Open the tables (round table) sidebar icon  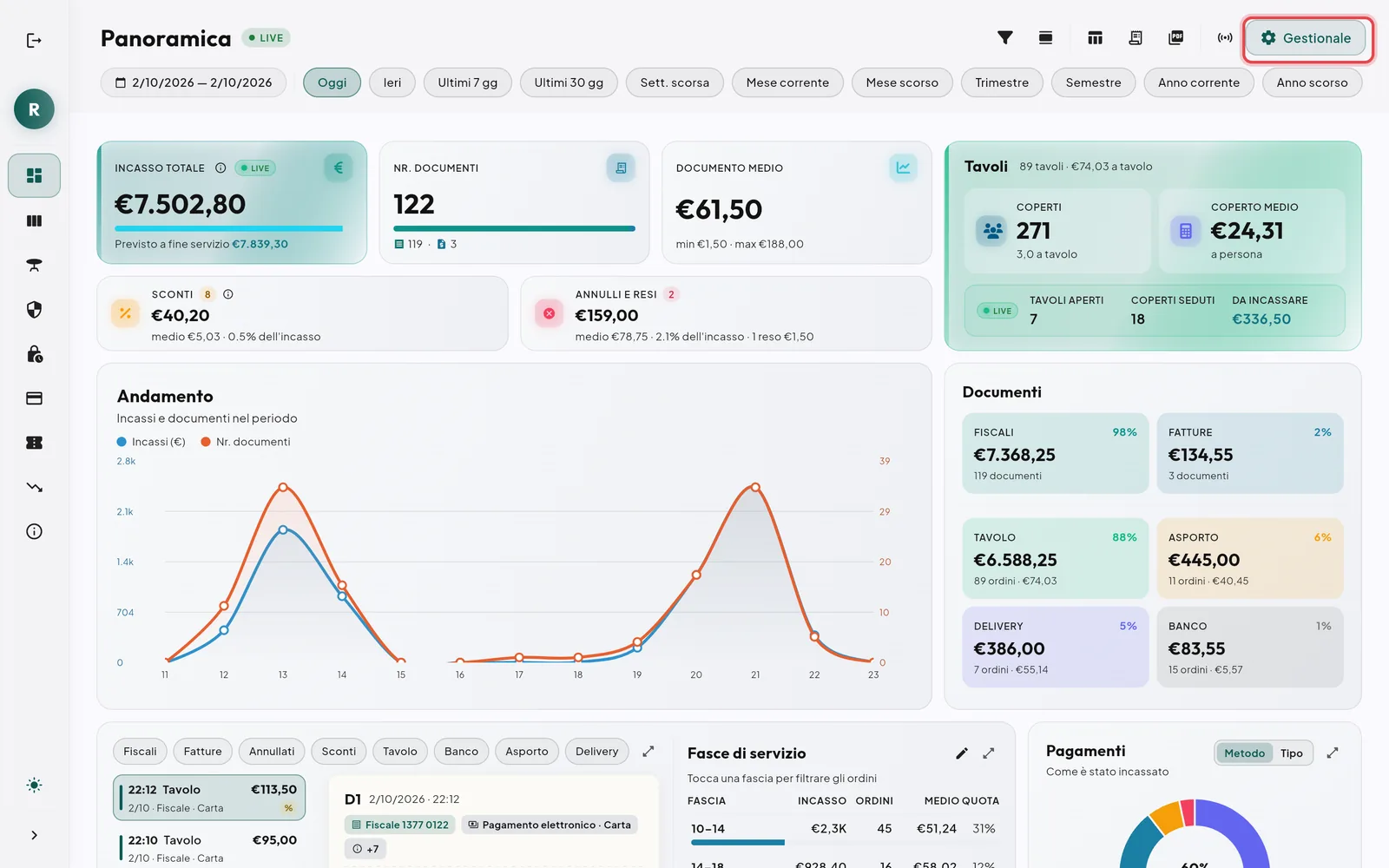[x=34, y=265]
